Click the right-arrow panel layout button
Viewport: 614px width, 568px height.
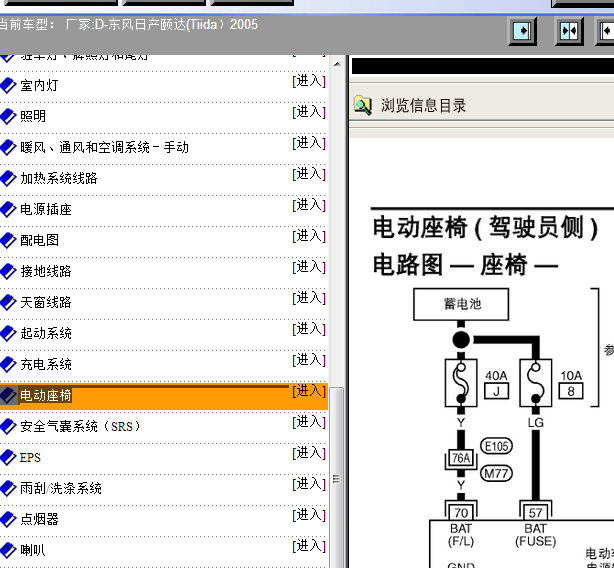[522, 31]
